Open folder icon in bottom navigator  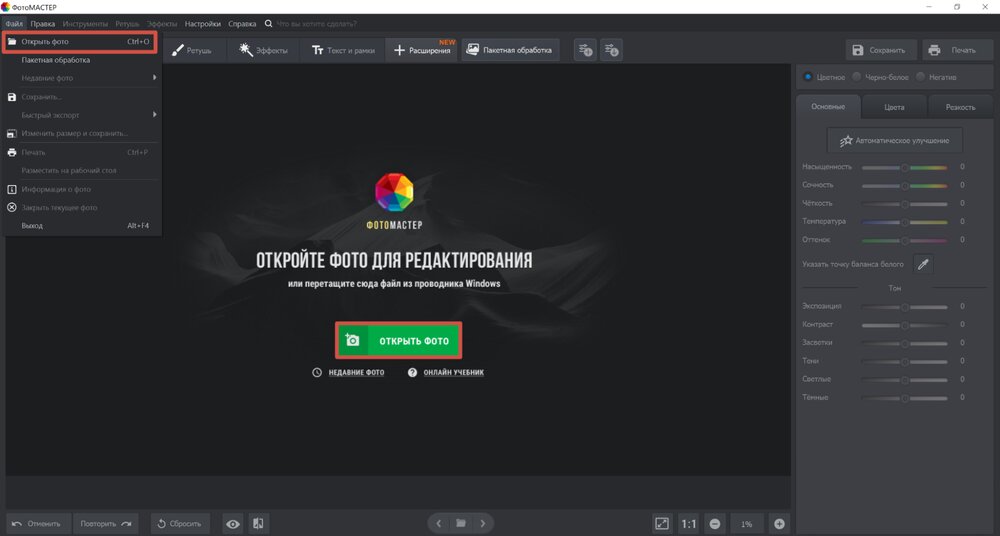click(x=460, y=524)
